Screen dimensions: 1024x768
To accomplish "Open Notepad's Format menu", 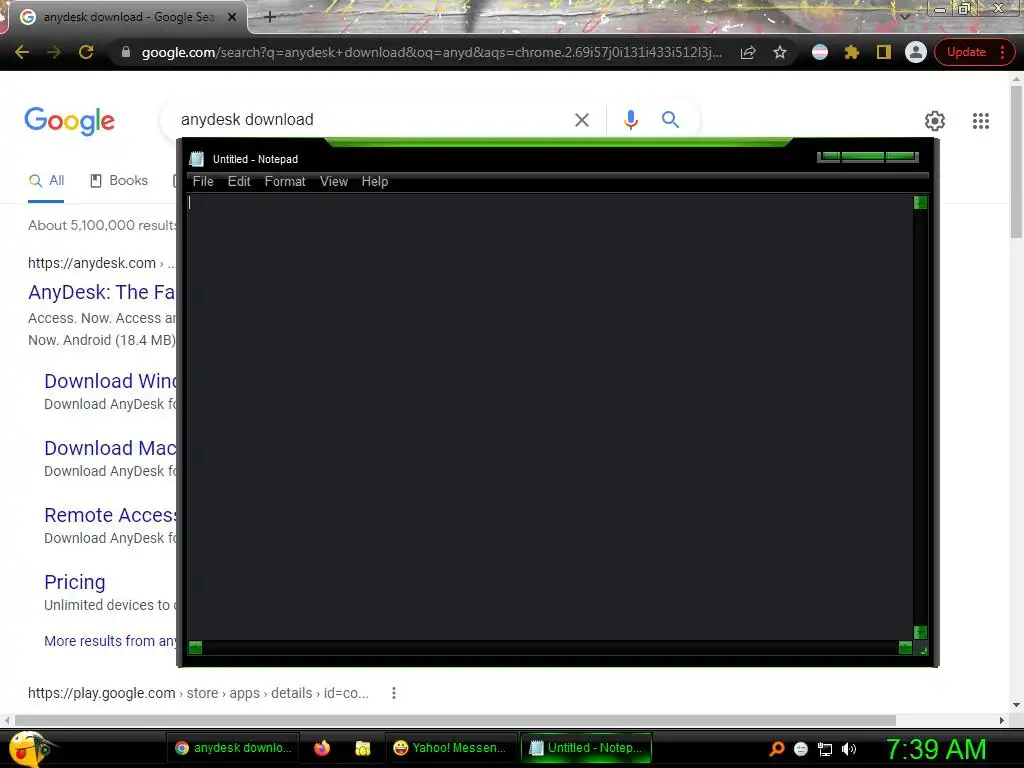I will [285, 182].
